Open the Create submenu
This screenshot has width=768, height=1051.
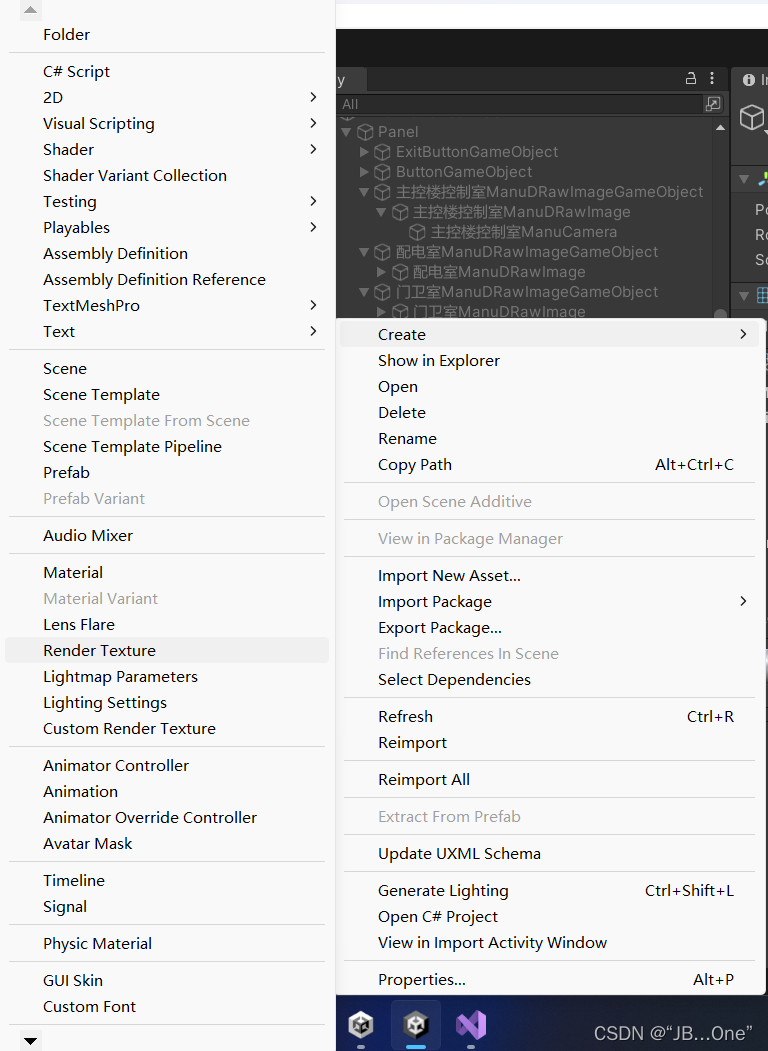402,334
